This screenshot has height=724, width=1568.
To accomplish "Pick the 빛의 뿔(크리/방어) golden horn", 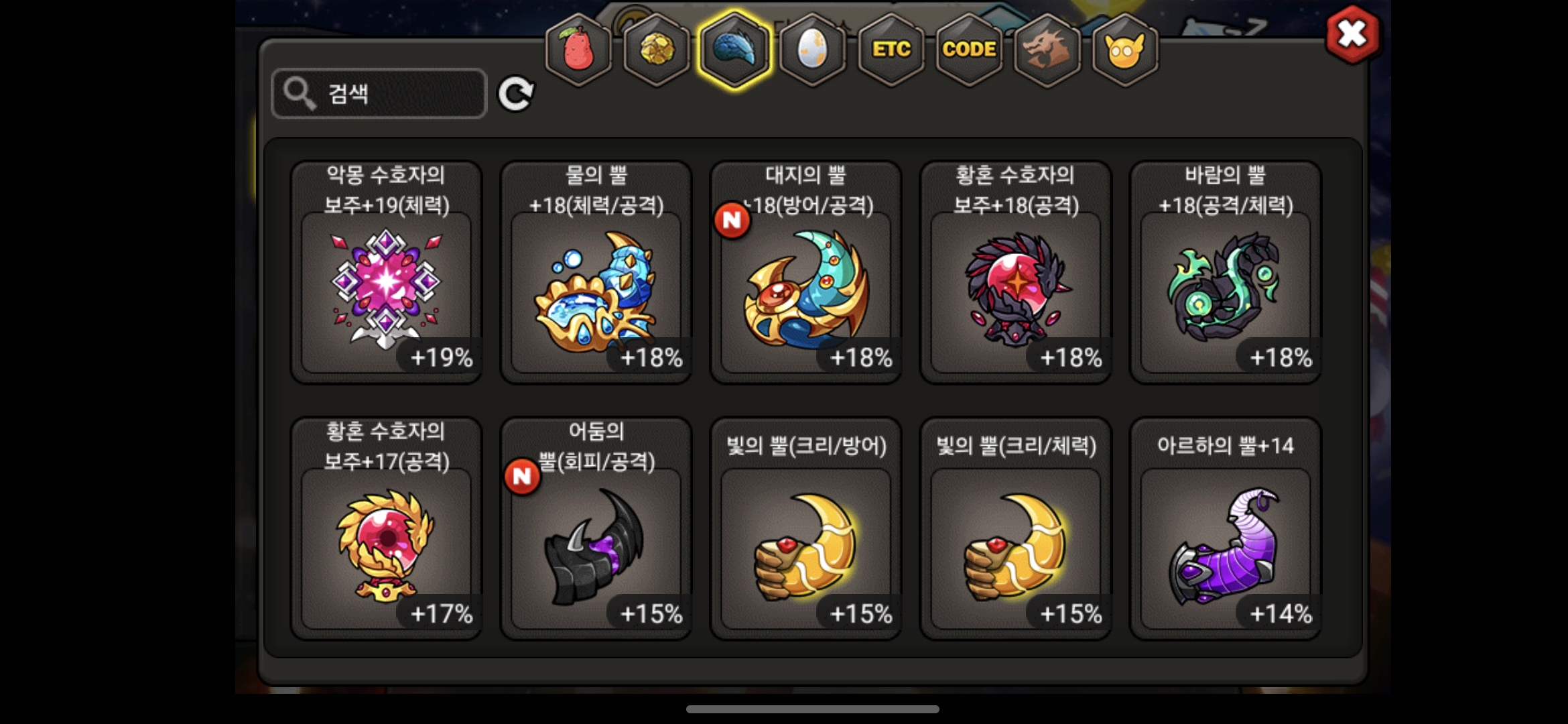I will click(805, 528).
